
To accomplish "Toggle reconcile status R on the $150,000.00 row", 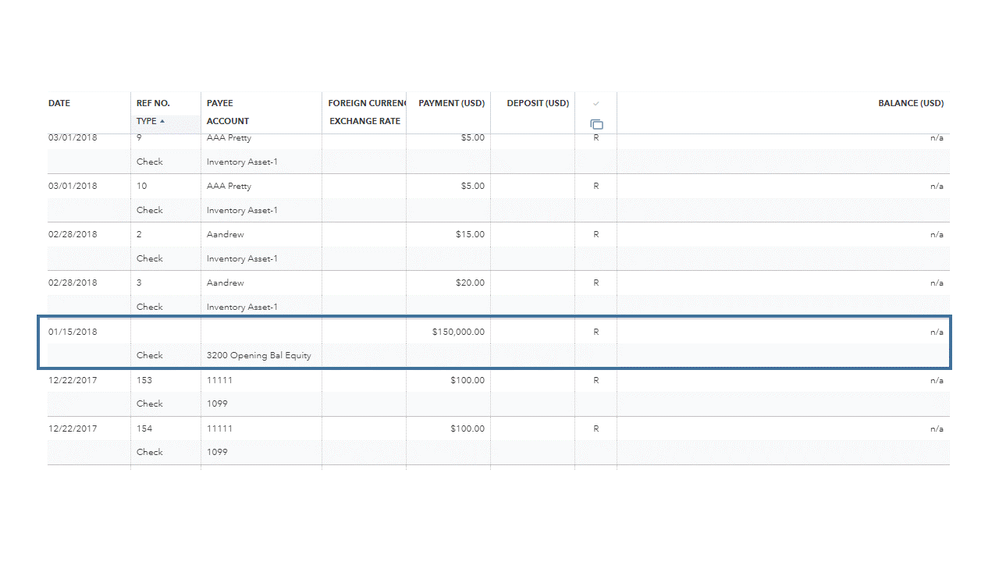I will (596, 332).
